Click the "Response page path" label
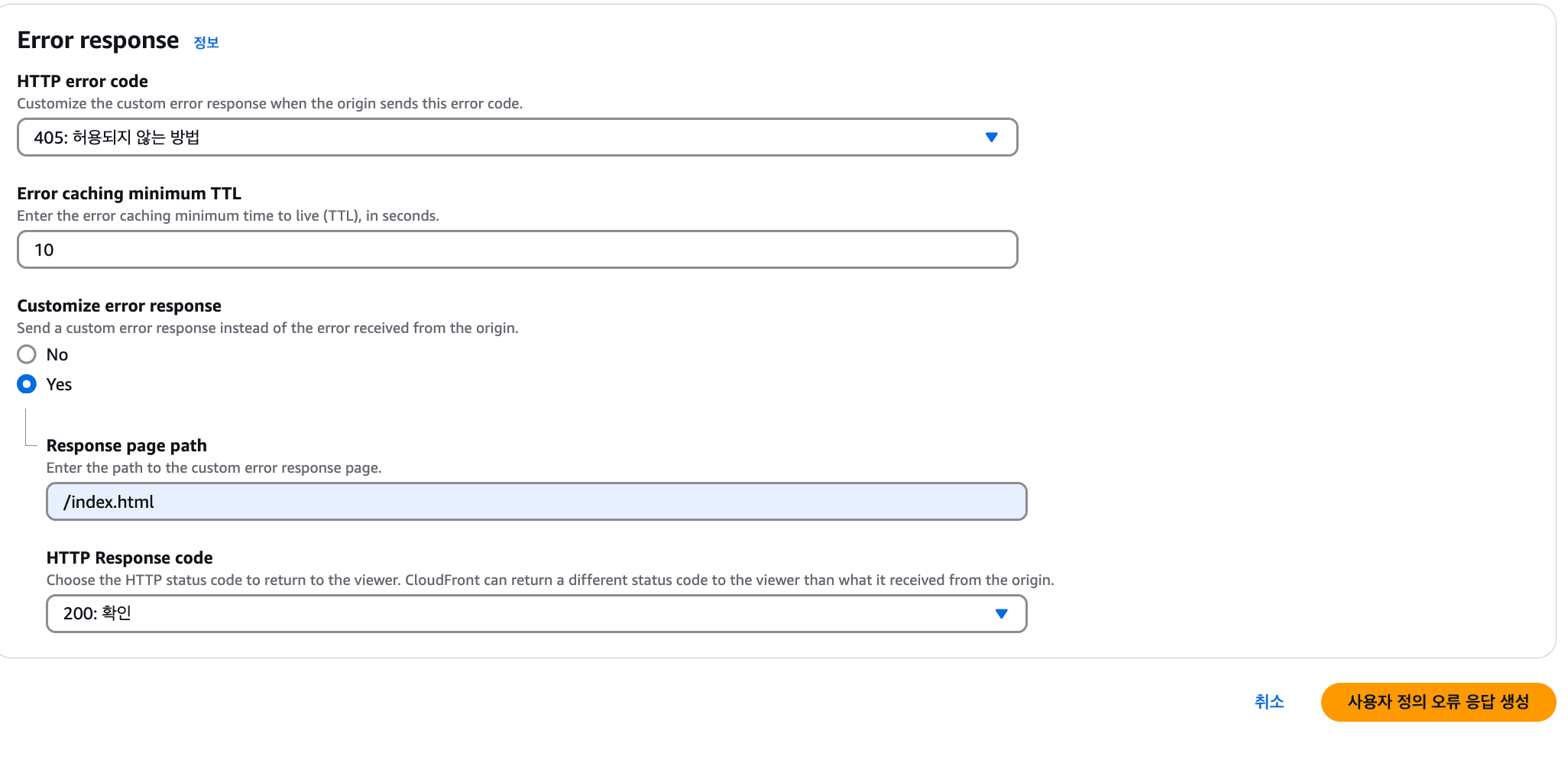The image size is (1568, 779). click(127, 445)
